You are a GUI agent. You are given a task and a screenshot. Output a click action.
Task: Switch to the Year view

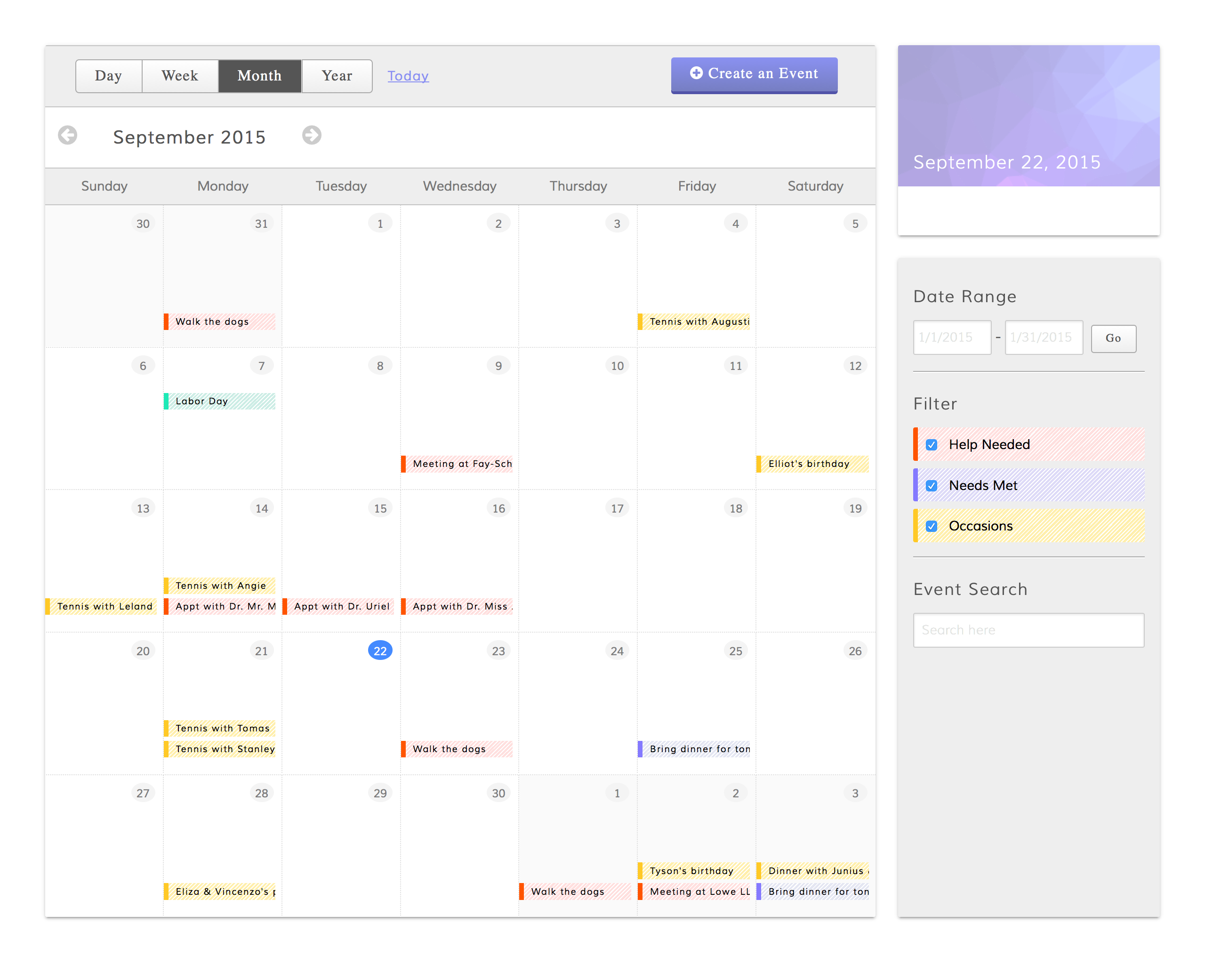click(337, 76)
